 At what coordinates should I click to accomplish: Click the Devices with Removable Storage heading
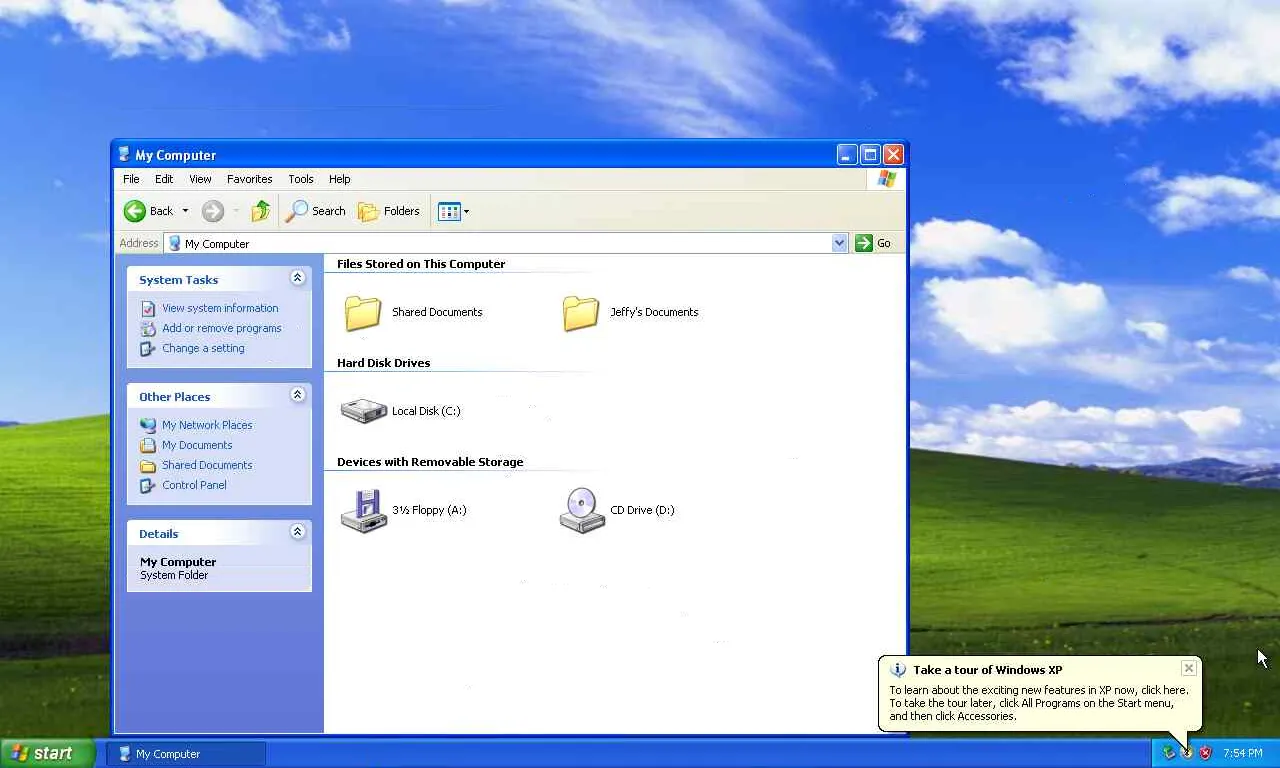(430, 462)
